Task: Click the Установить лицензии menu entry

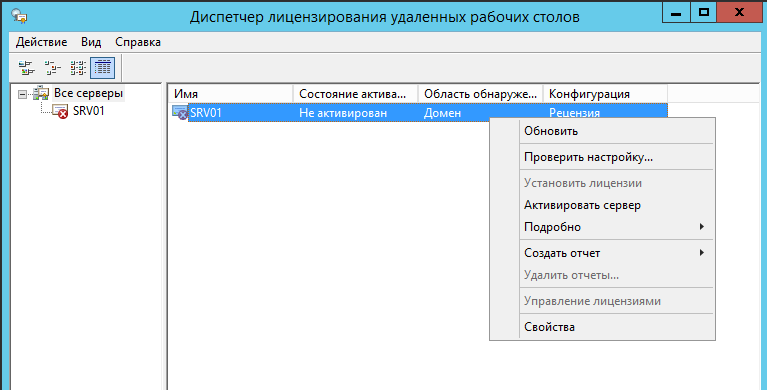Action: coord(602,183)
